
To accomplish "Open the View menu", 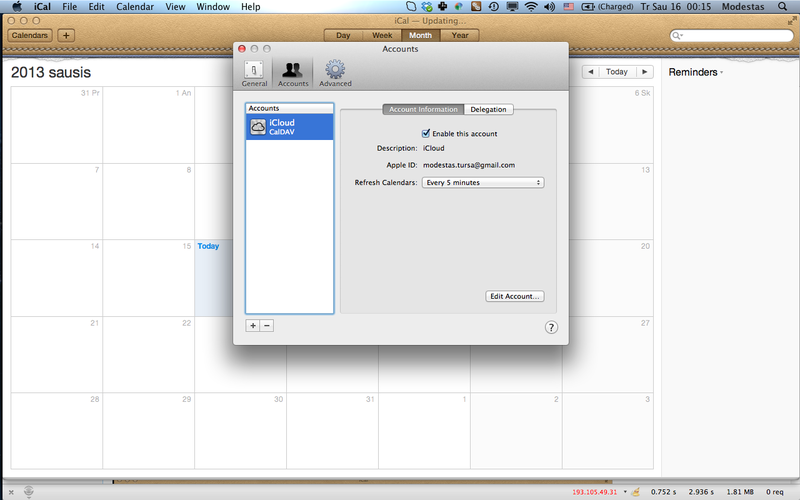I will [x=175, y=7].
